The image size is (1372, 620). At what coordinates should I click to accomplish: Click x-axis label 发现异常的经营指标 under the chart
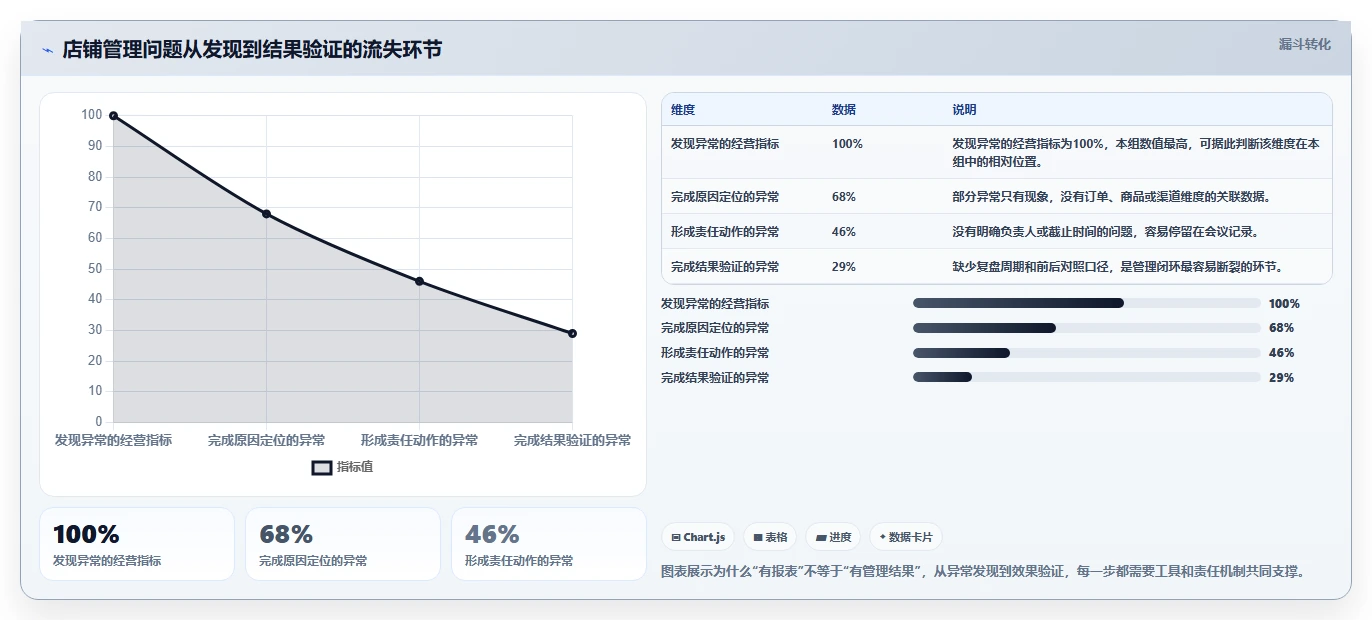pos(113,440)
